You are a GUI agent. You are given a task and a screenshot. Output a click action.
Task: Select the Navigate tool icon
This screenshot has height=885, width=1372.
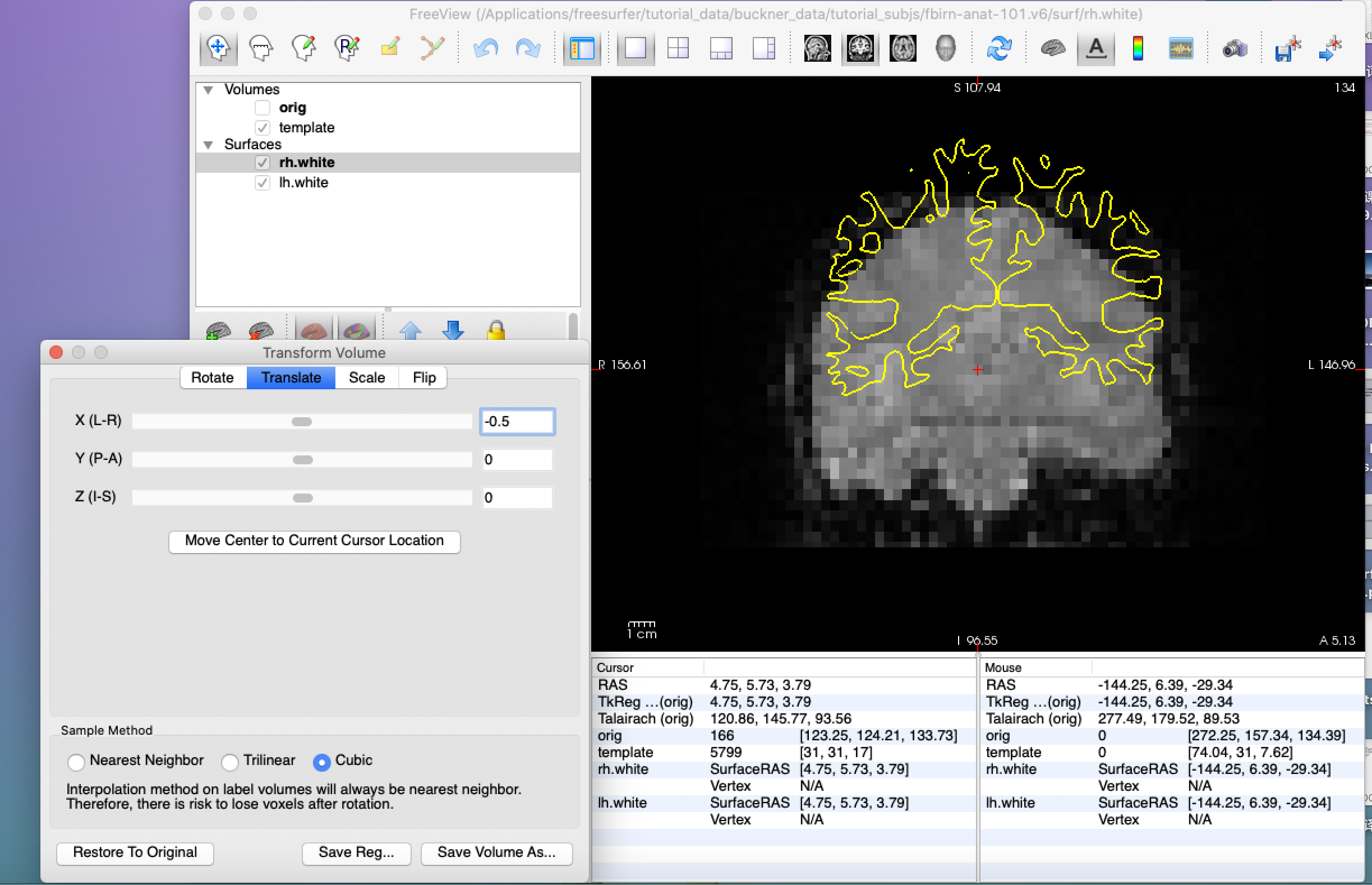pyautogui.click(x=218, y=48)
